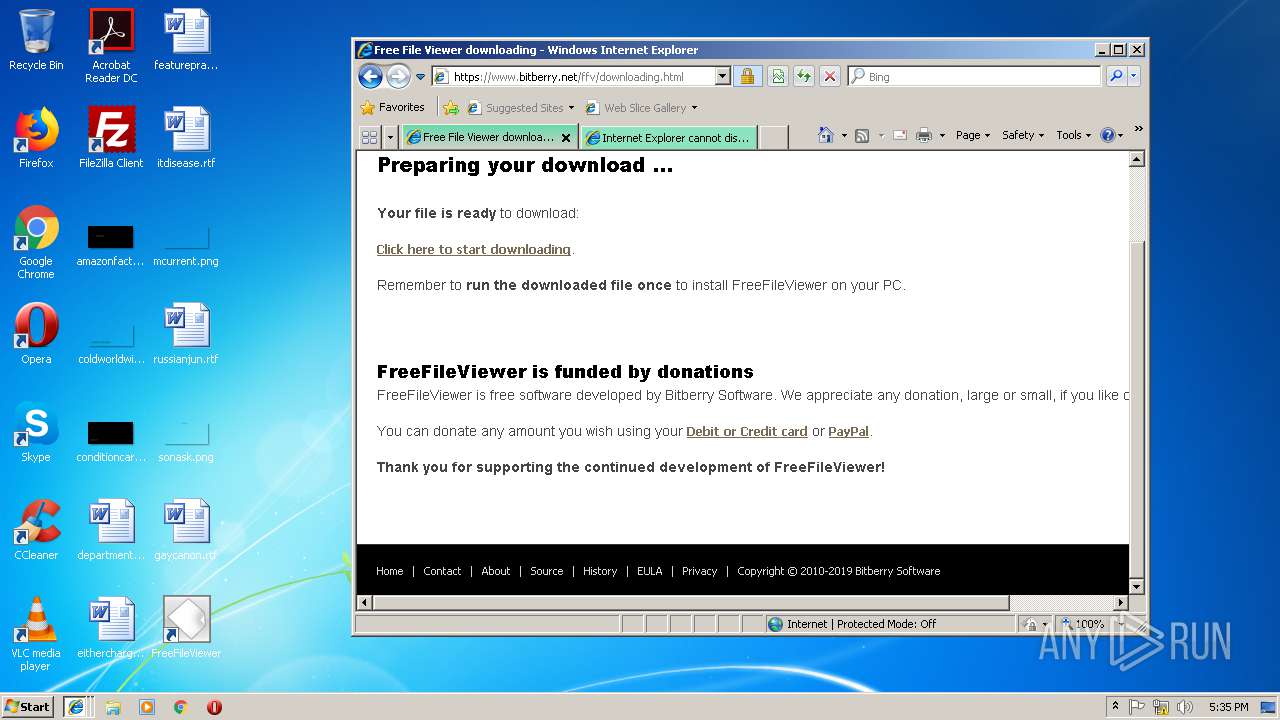Stop loading with the red X icon
This screenshot has height=720, width=1280.
(x=830, y=76)
